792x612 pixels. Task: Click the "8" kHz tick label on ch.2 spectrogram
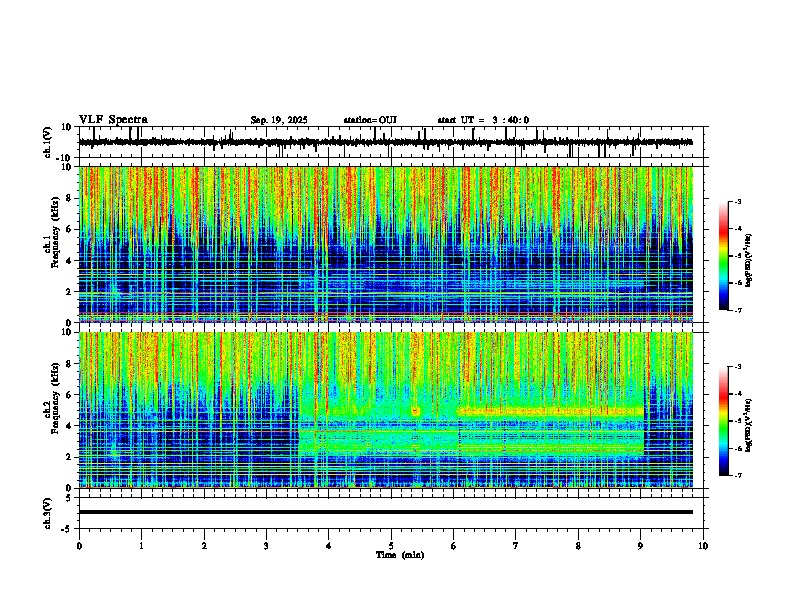click(x=69, y=364)
